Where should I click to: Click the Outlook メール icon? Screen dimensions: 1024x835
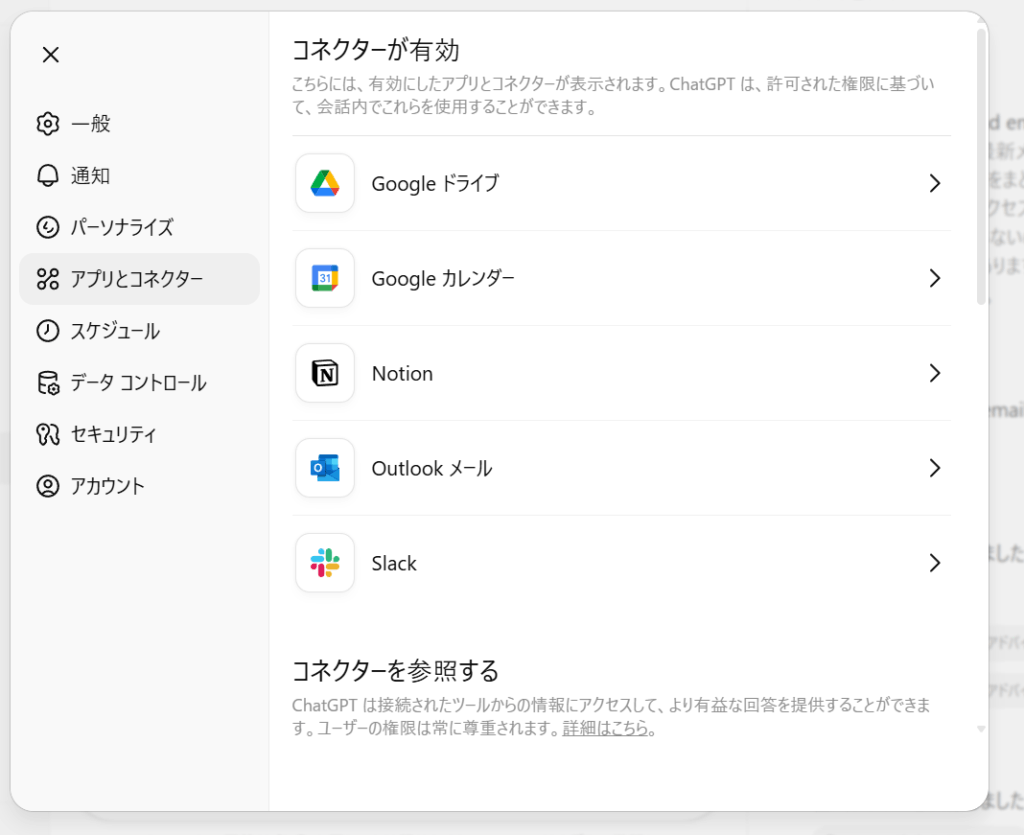tap(324, 468)
